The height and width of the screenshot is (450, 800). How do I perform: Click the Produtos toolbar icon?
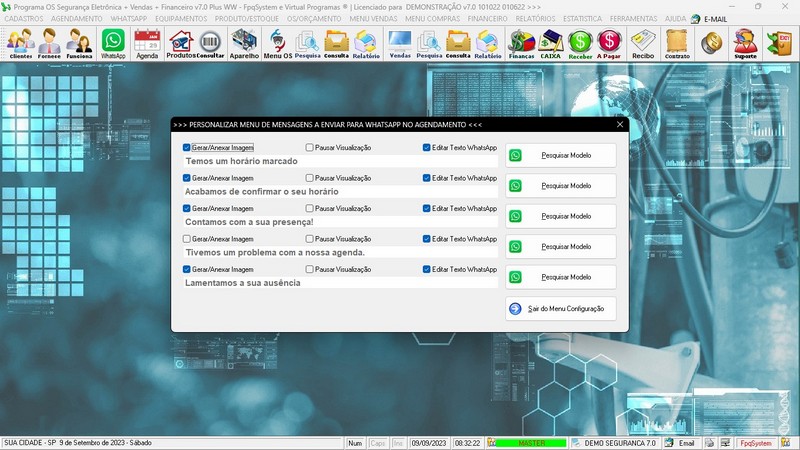(181, 42)
